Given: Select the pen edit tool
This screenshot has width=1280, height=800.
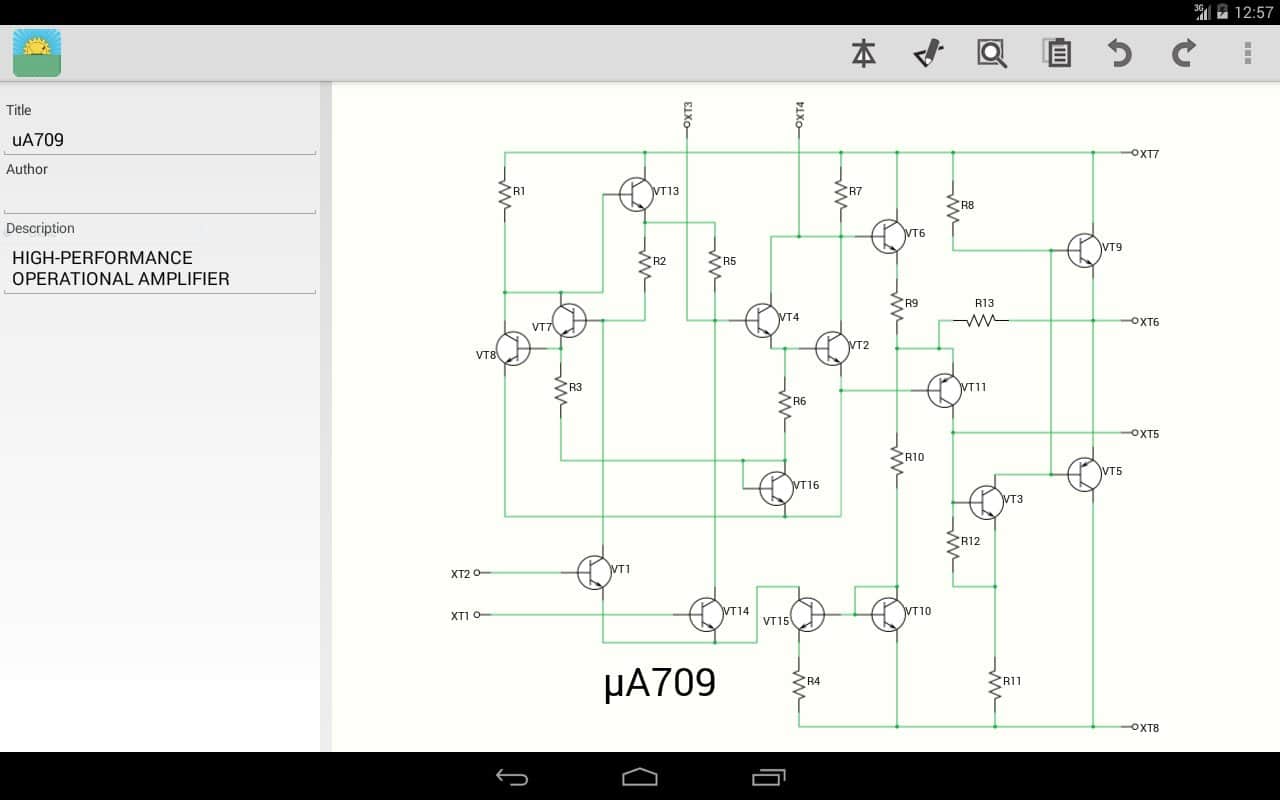Looking at the screenshot, I should click(x=928, y=53).
